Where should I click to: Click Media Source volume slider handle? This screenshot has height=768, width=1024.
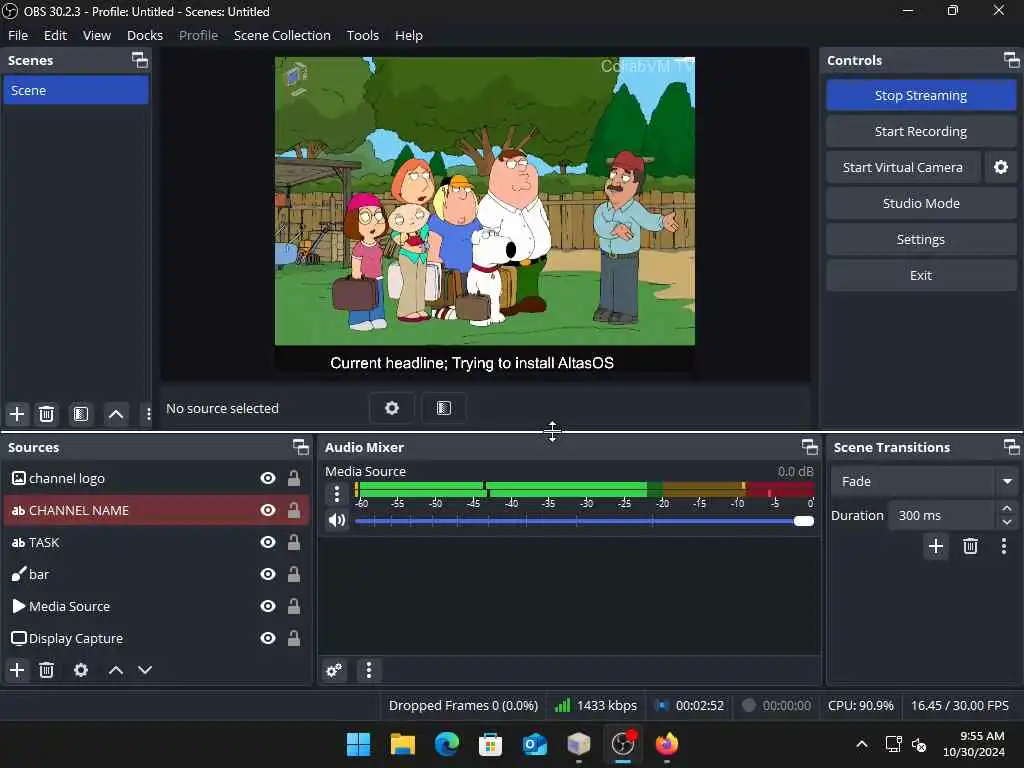click(804, 520)
